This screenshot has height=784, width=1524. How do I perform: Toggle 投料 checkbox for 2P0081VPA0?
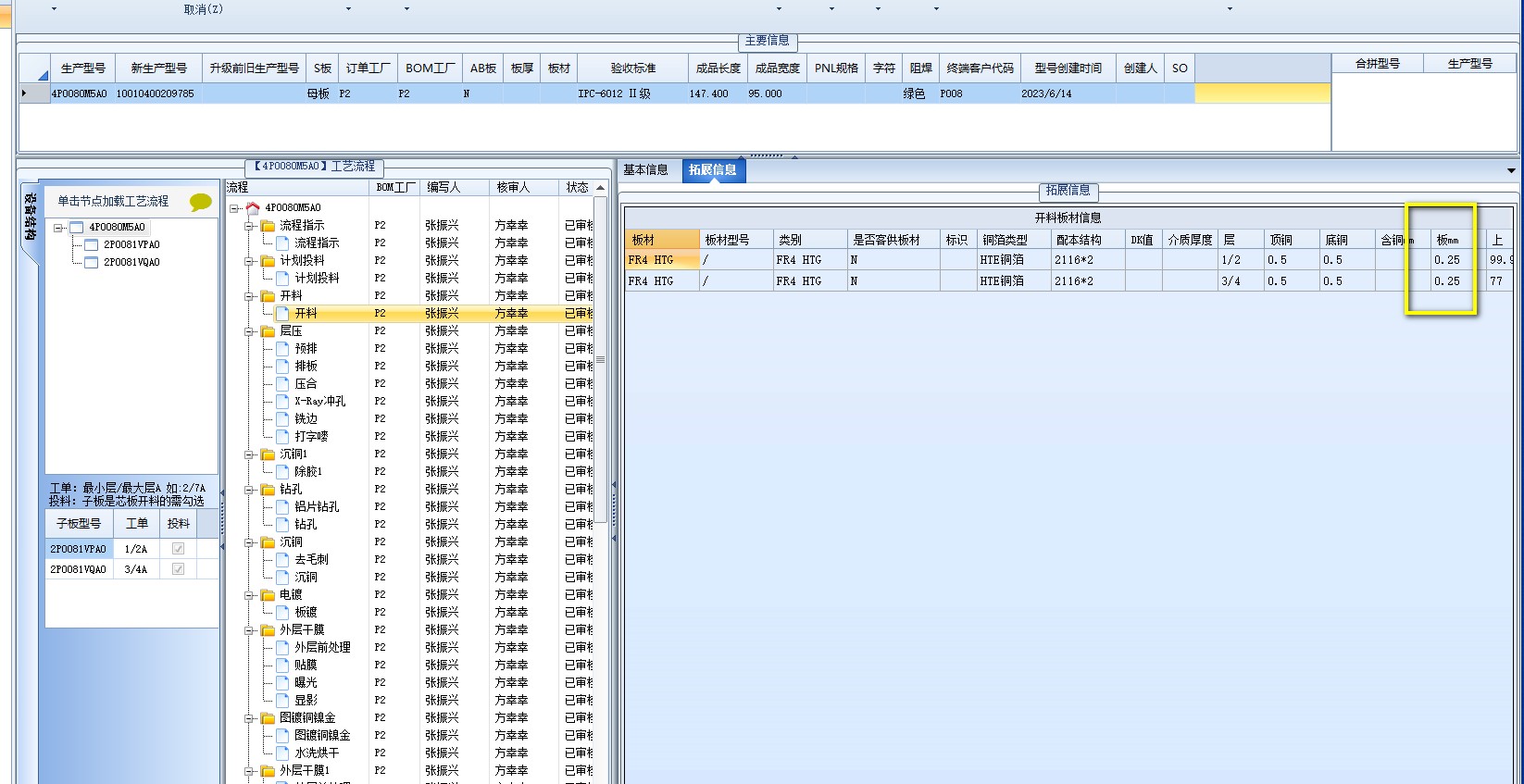pyautogui.click(x=178, y=549)
